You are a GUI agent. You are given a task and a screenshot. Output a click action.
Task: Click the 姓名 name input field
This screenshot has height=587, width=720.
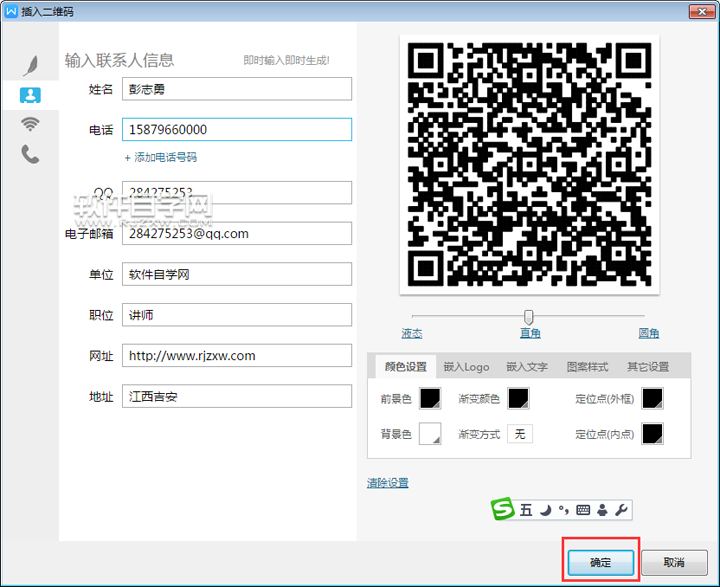(x=237, y=89)
